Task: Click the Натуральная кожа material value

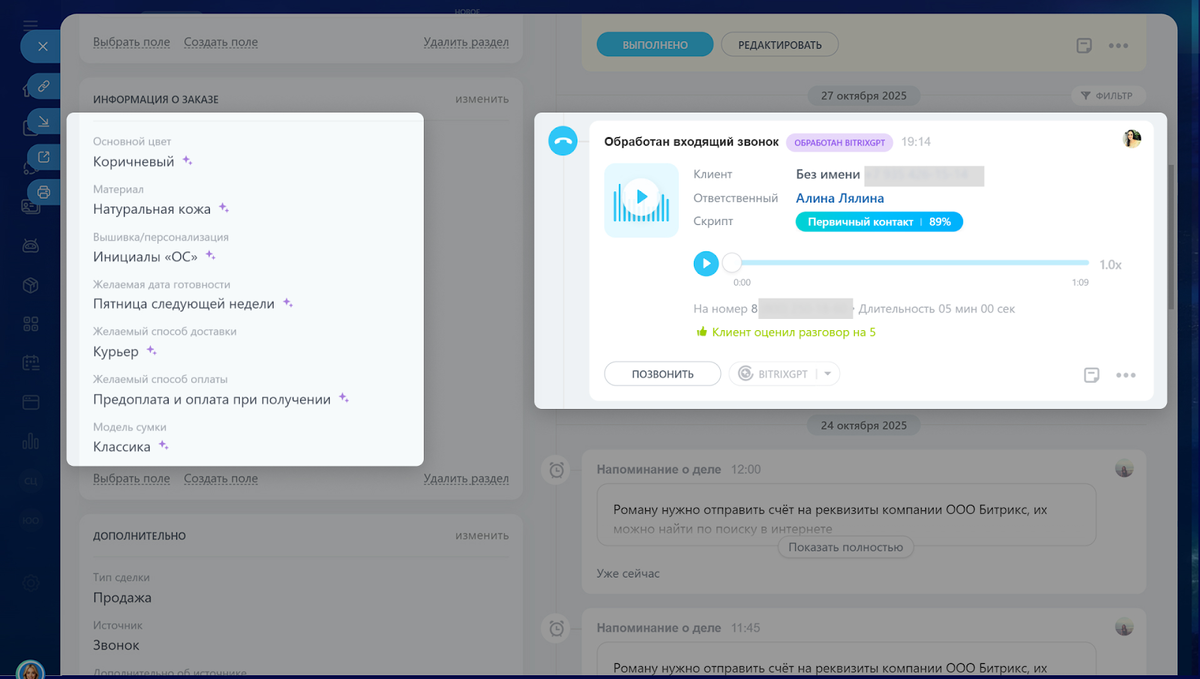Action: 152,209
